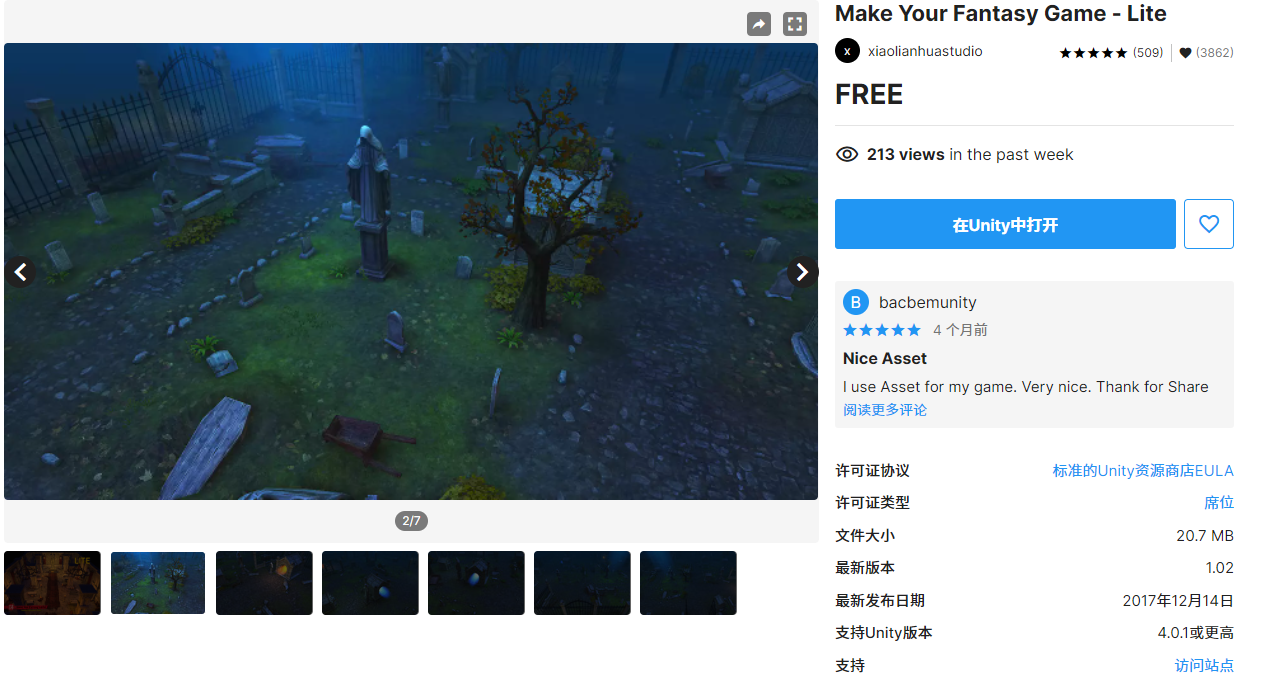Image resolution: width=1277 pixels, height=687 pixels.
Task: Click the five-star rating with 509 reviews
Action: point(1111,53)
